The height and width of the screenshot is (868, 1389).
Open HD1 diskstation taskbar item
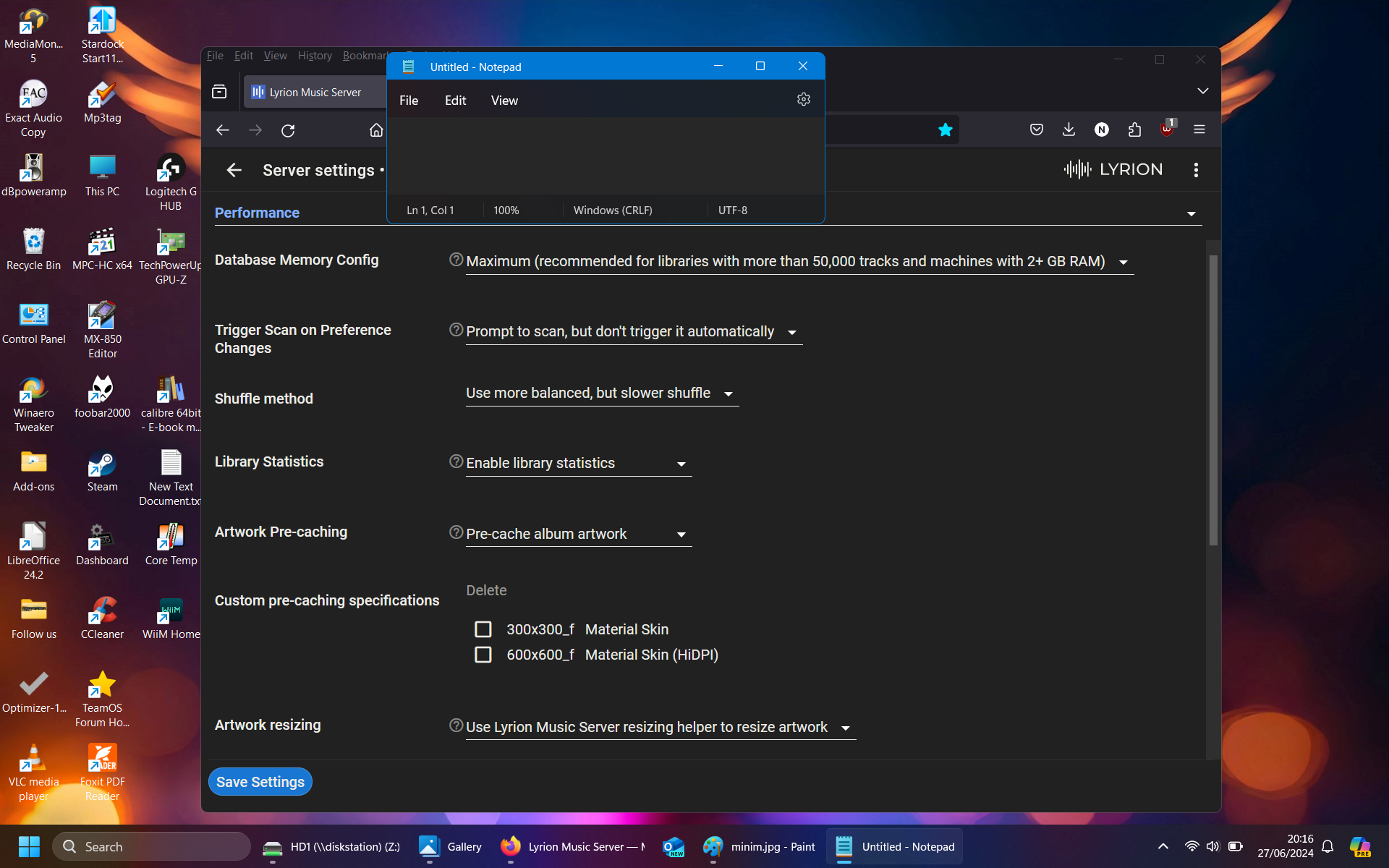coord(331,846)
